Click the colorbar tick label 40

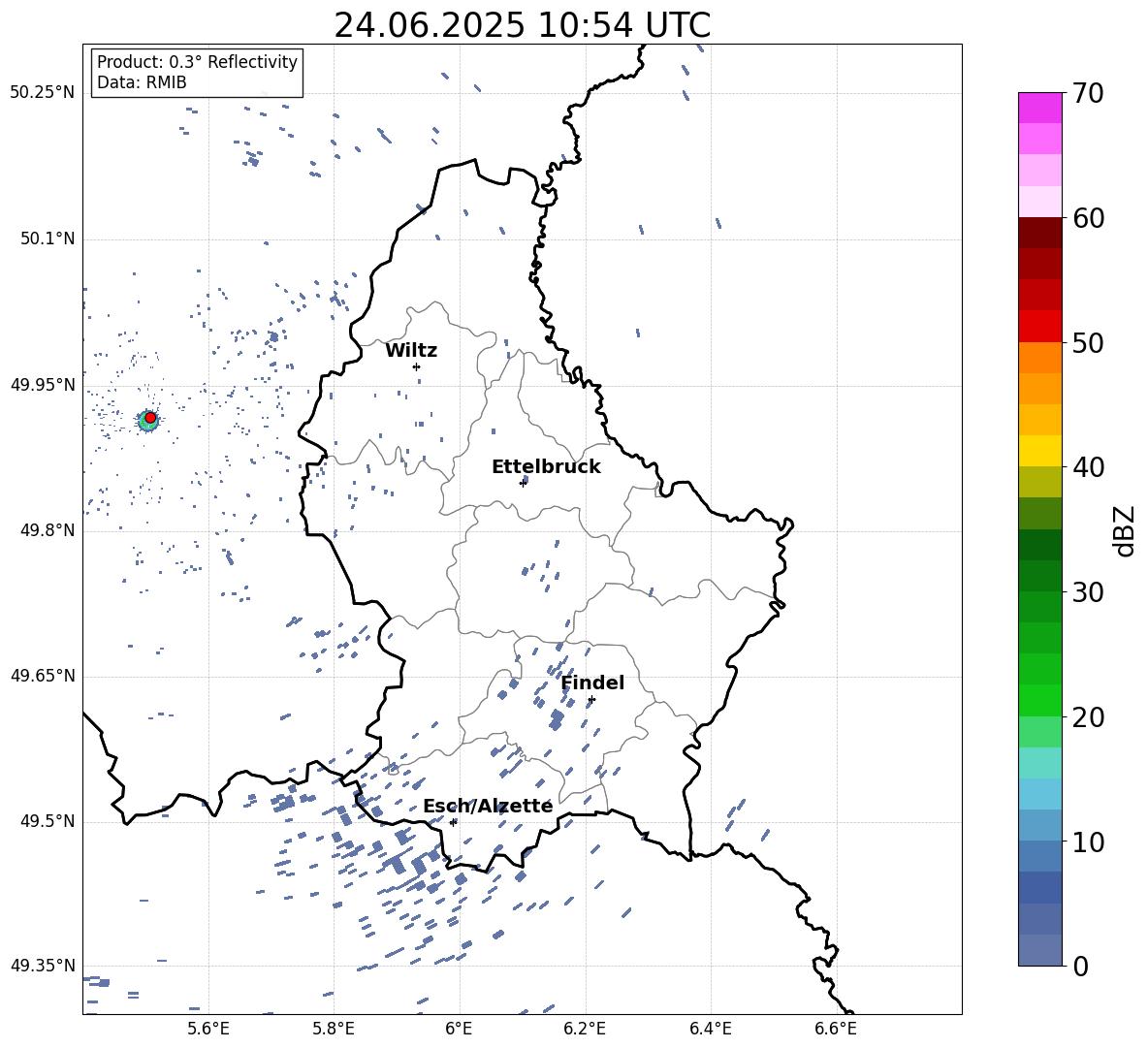pos(1088,467)
